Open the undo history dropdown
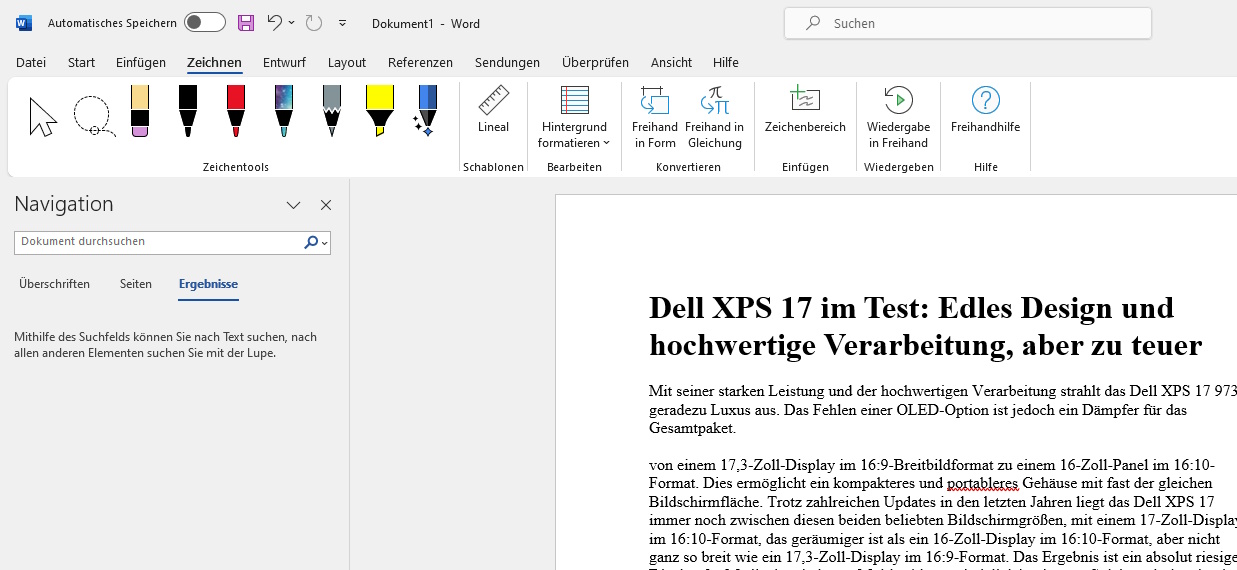This screenshot has width=1237, height=570. pyautogui.click(x=291, y=22)
